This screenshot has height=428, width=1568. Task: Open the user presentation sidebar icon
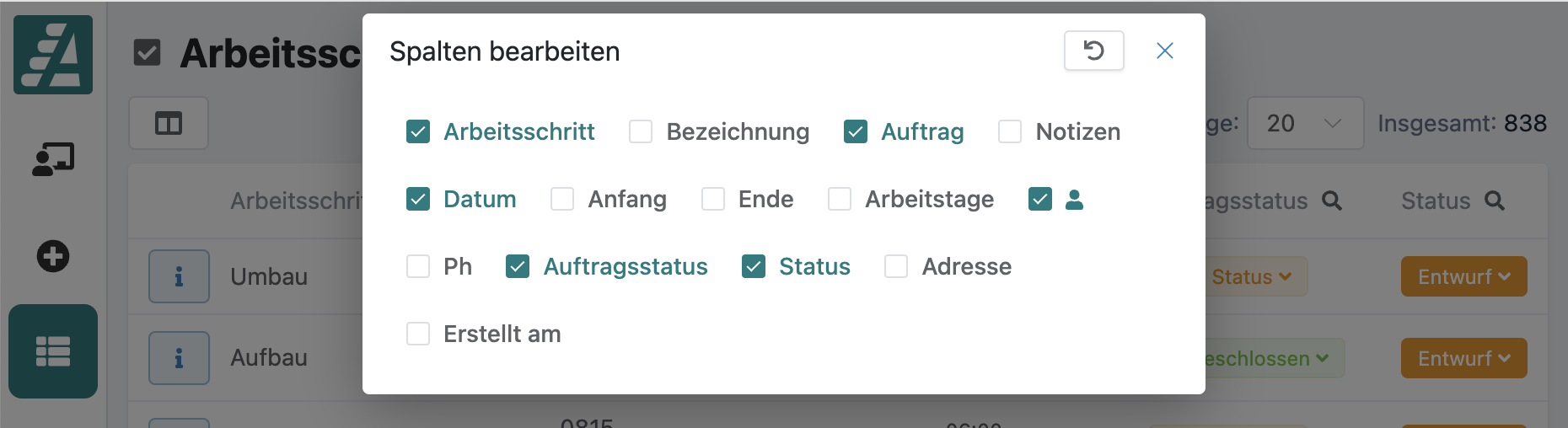tap(53, 158)
